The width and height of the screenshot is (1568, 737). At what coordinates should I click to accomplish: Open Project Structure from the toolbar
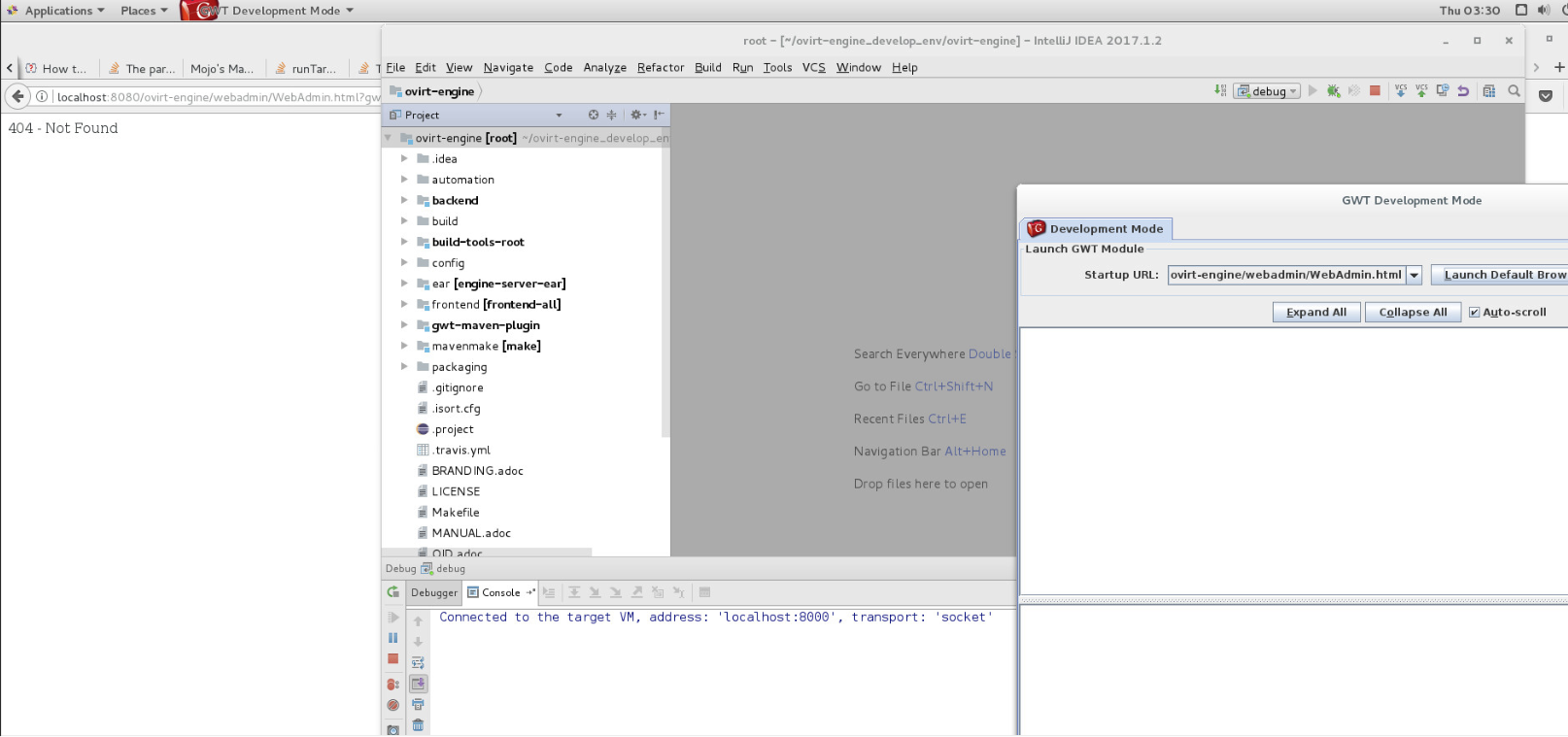(1488, 91)
